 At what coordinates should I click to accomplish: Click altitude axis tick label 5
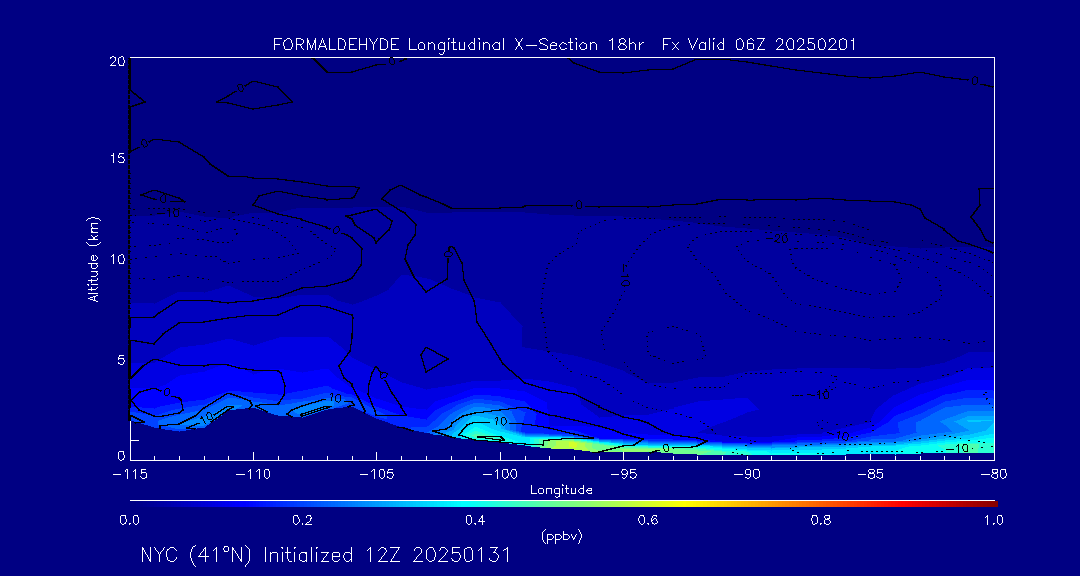pos(120,360)
